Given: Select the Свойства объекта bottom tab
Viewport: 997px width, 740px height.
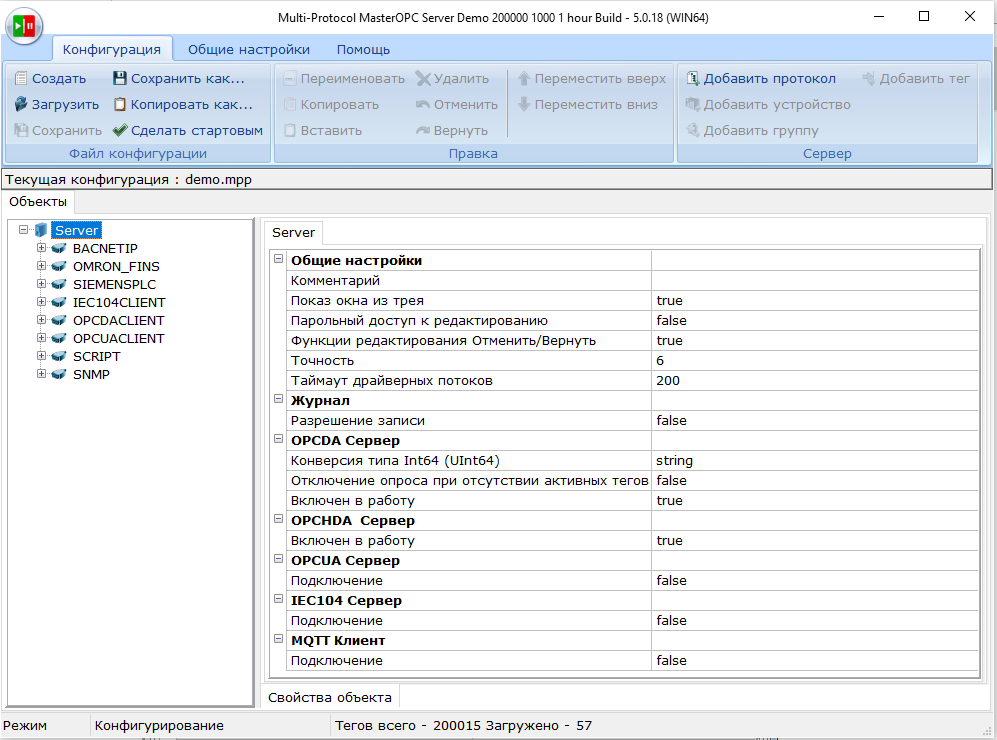Looking at the screenshot, I should (x=330, y=697).
